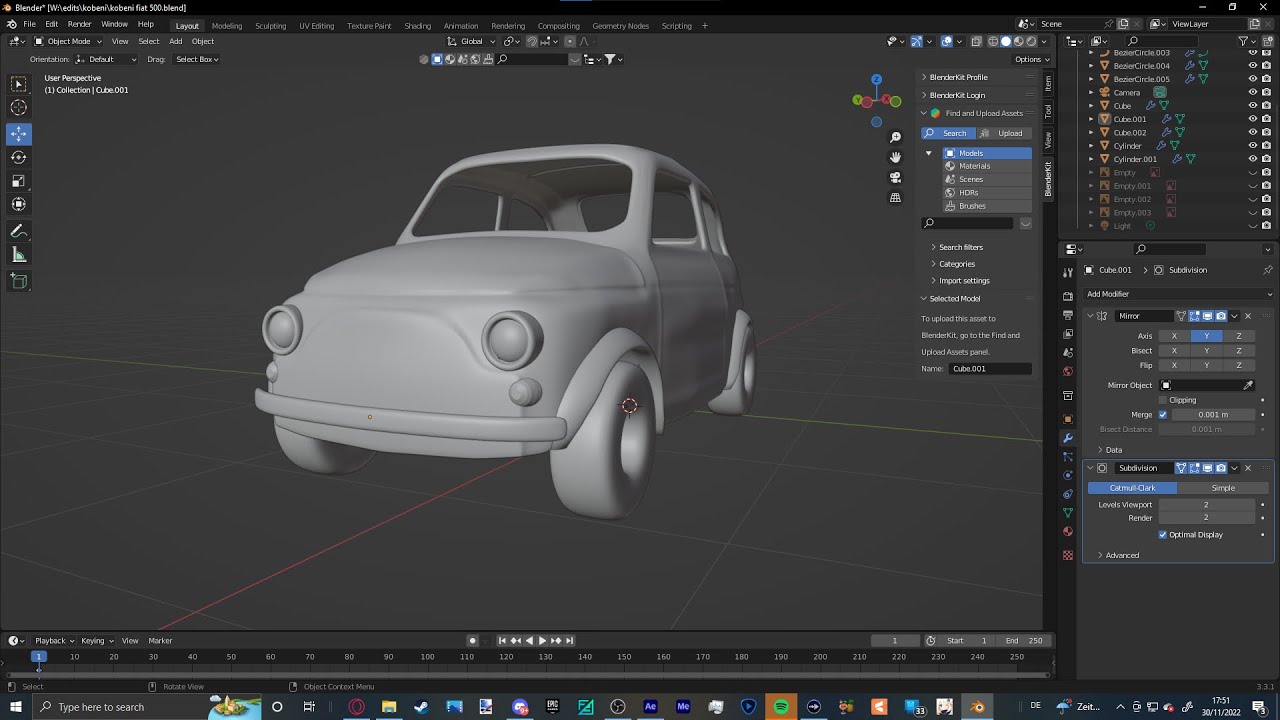
Task: Enable the Mirror Clipping checkbox
Action: pyautogui.click(x=1162, y=400)
